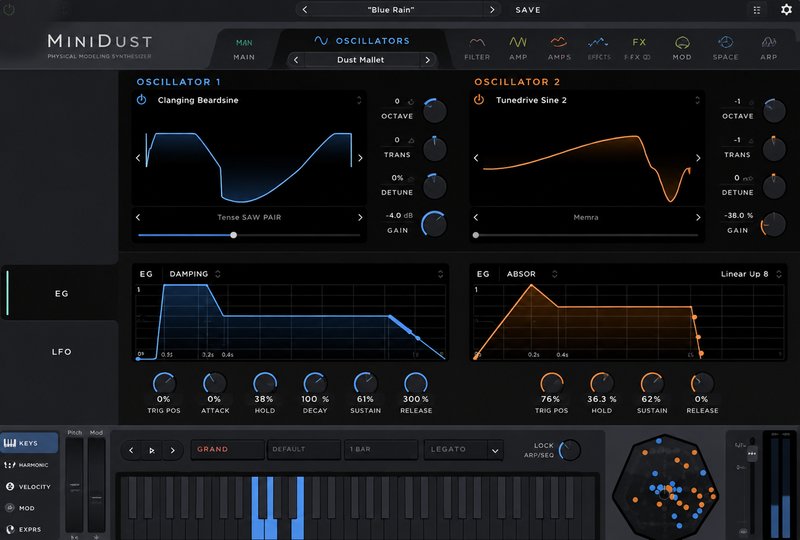Viewport: 800px width, 540px height.
Task: Open the AMPS tab
Action: (559, 49)
